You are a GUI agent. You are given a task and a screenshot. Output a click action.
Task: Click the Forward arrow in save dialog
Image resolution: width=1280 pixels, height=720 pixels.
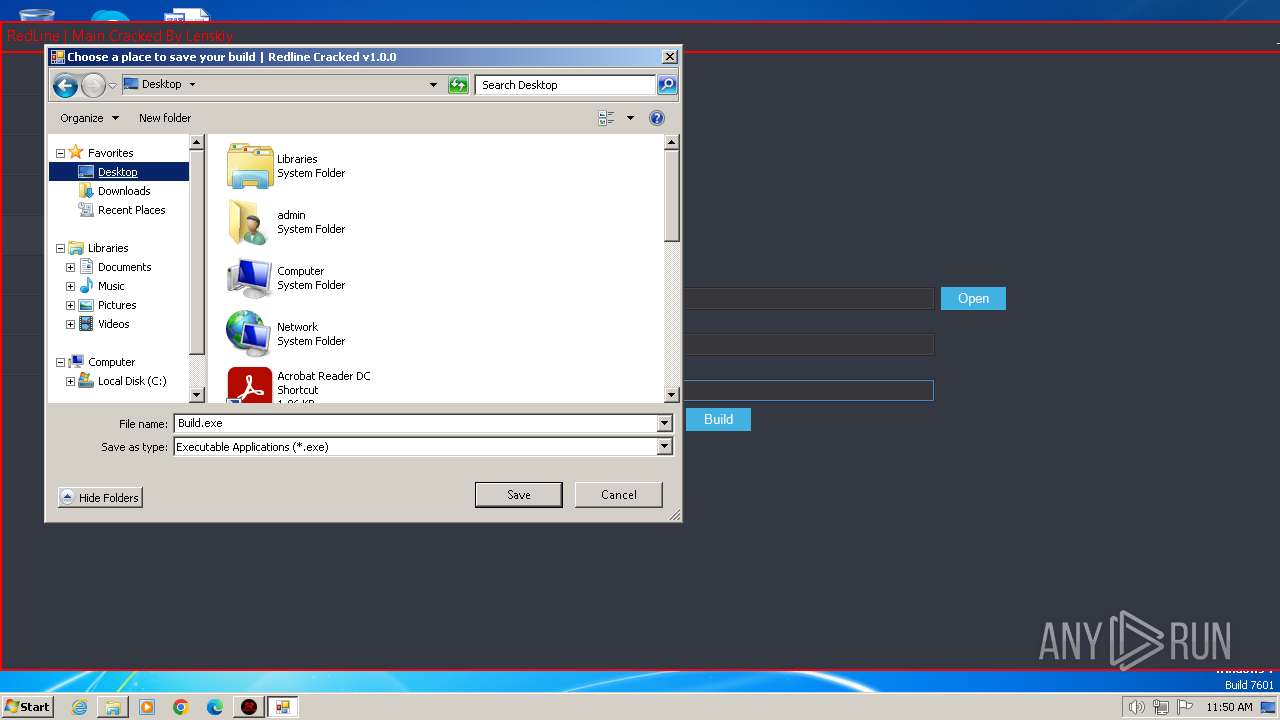(93, 85)
